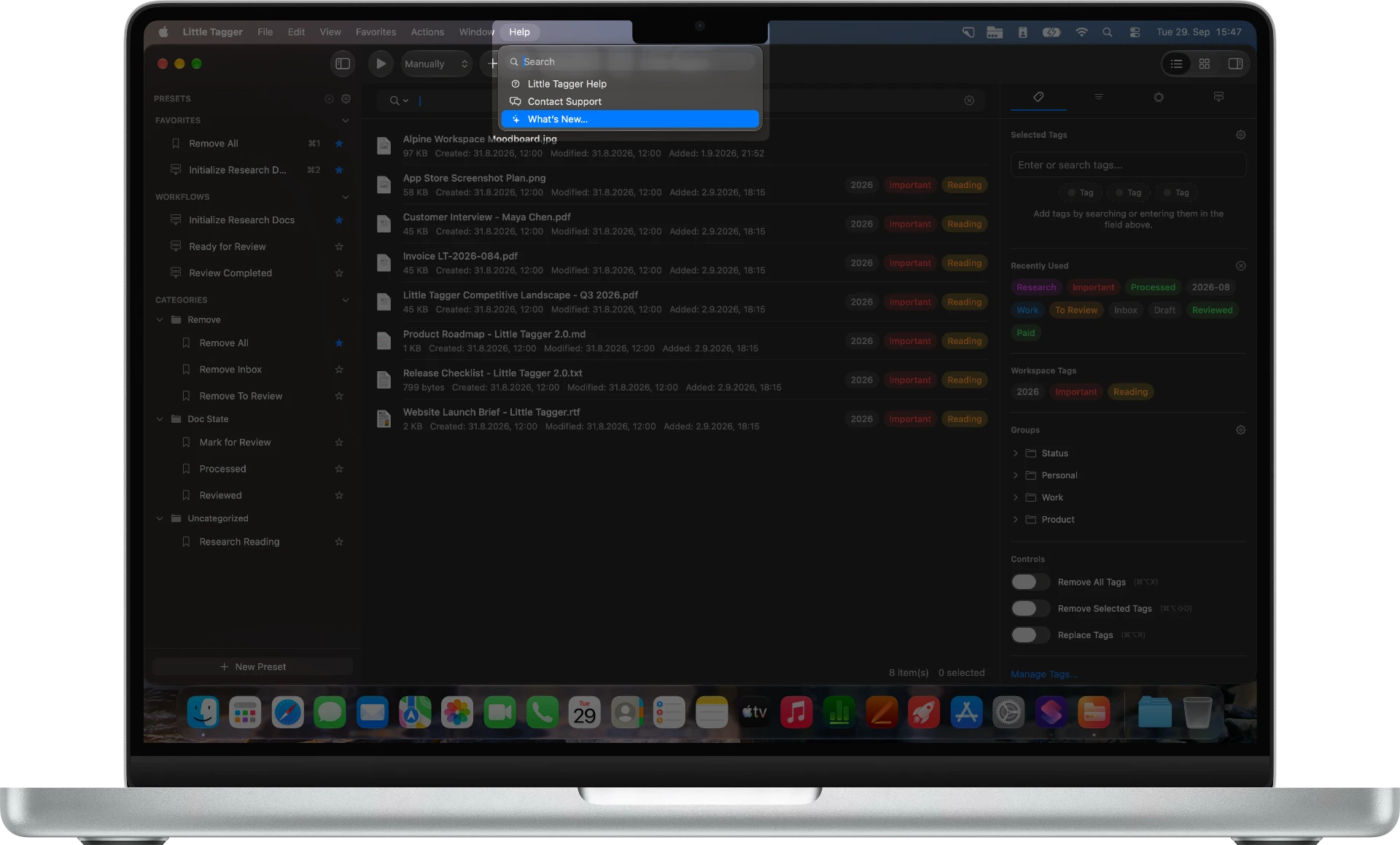Open Groups settings gear
Viewport: 1400px width, 845px height.
pos(1240,430)
